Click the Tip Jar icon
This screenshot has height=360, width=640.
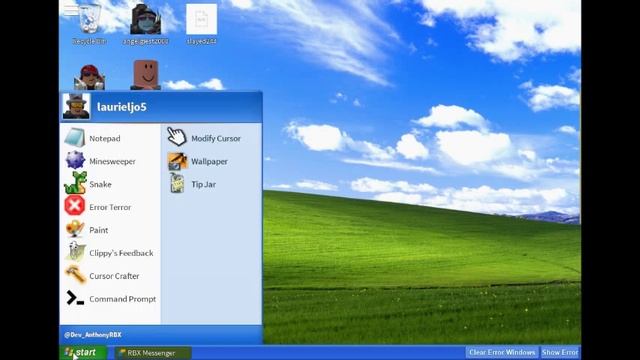click(x=177, y=183)
